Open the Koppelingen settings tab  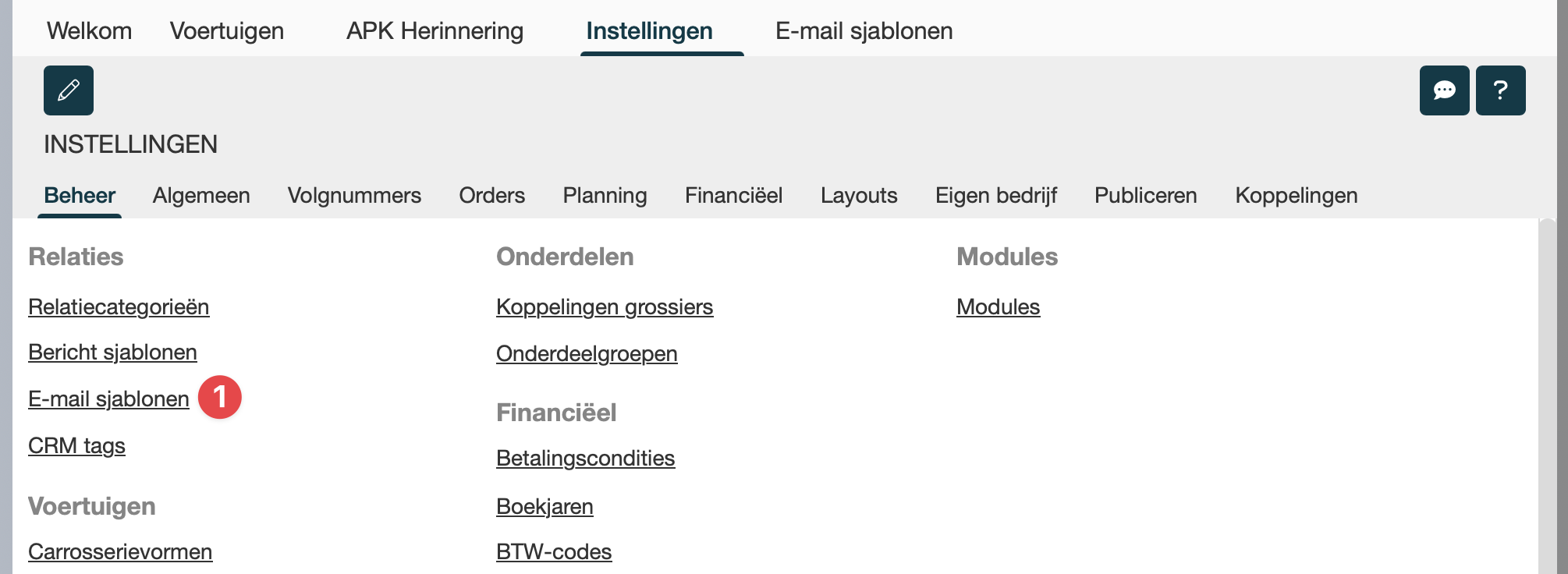point(1296,195)
